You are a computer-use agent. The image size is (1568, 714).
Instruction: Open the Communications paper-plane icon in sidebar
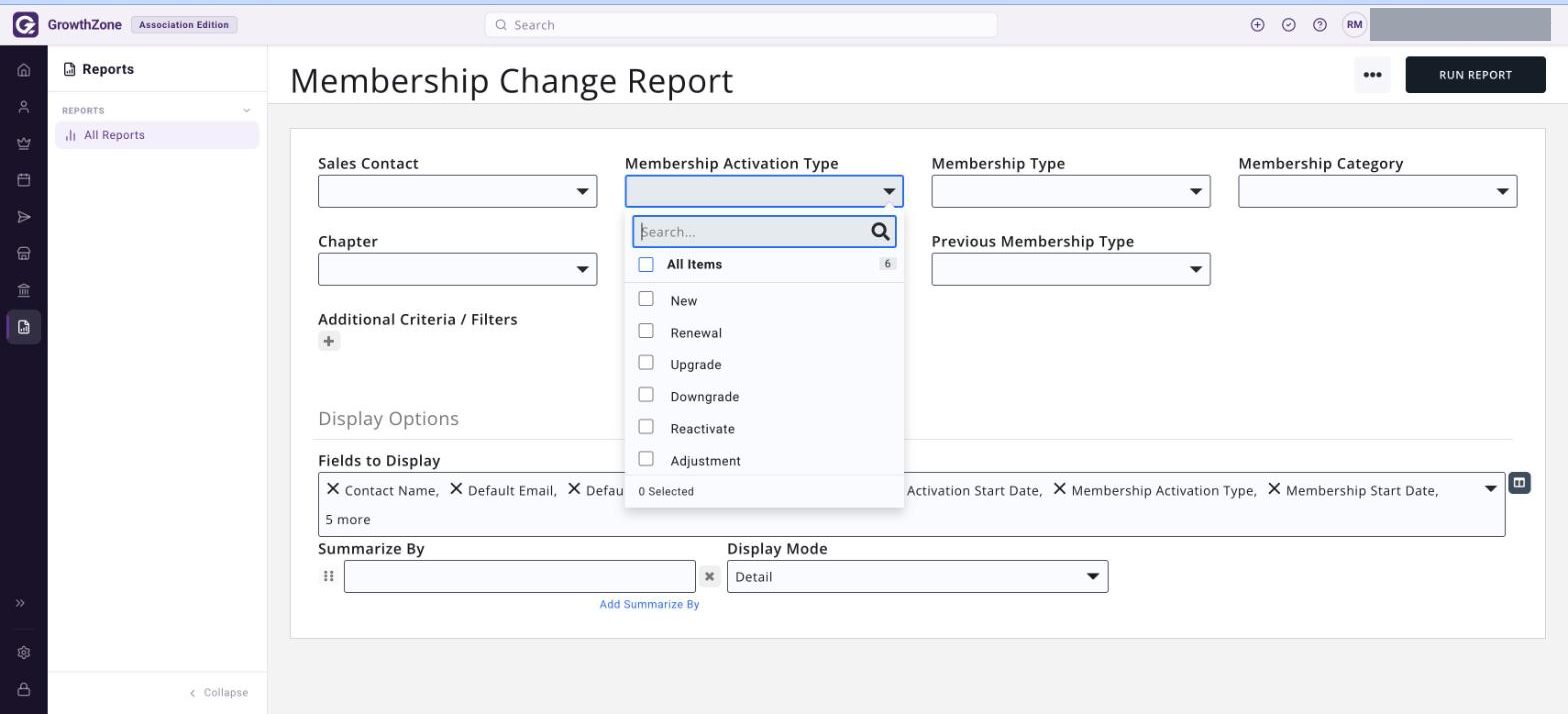[x=24, y=217]
